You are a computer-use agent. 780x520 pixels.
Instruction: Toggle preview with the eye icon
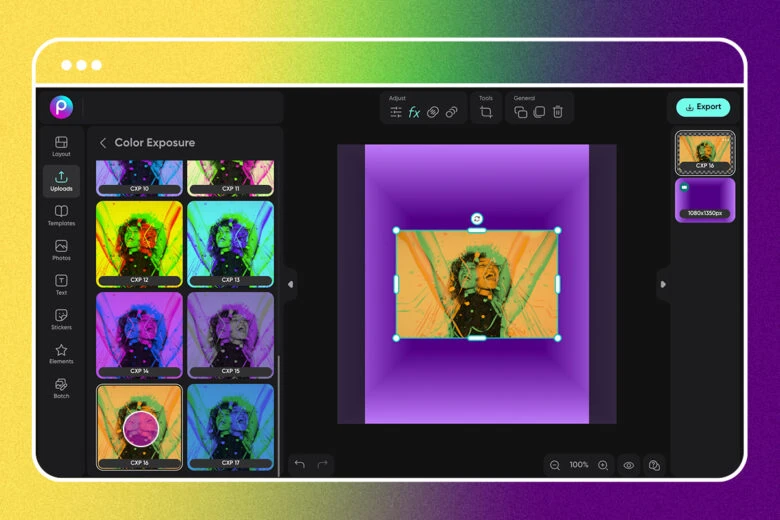(x=629, y=465)
